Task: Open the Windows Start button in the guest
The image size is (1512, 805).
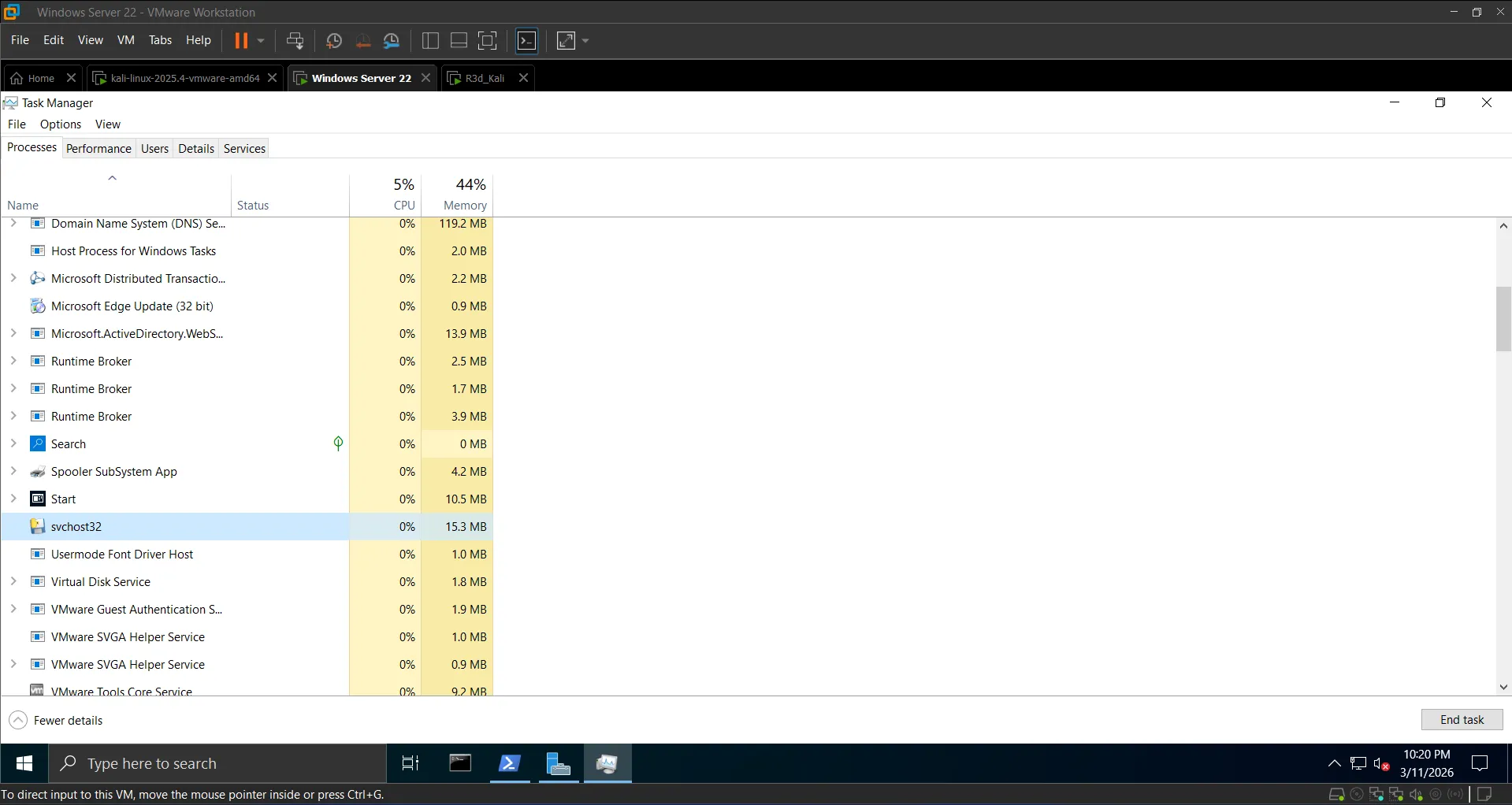Action: click(24, 763)
